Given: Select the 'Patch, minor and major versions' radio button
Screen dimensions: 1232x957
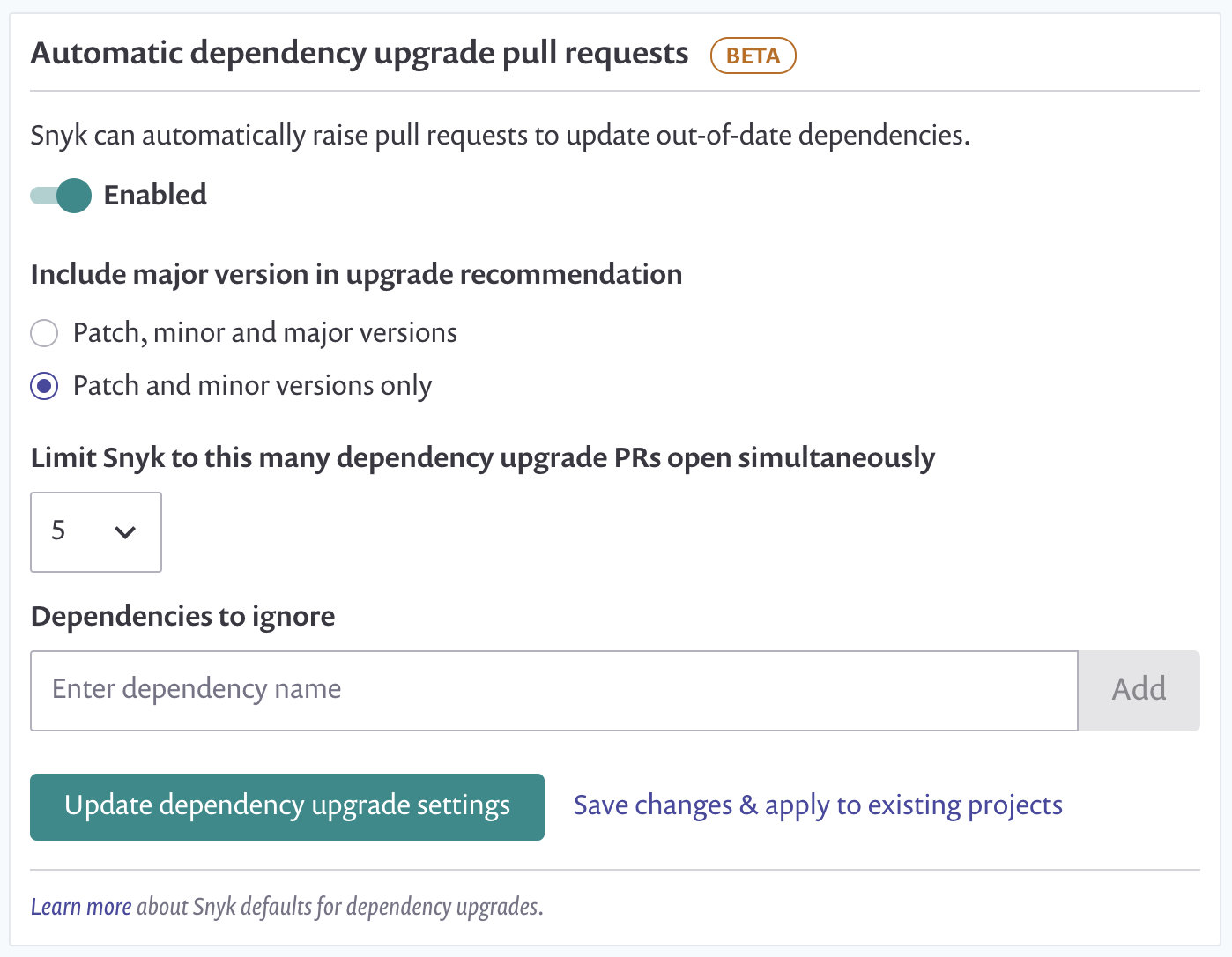Looking at the screenshot, I should (44, 333).
